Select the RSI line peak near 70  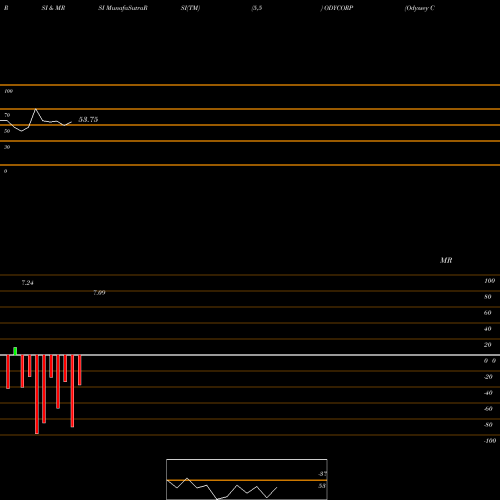pyautogui.click(x=36, y=109)
